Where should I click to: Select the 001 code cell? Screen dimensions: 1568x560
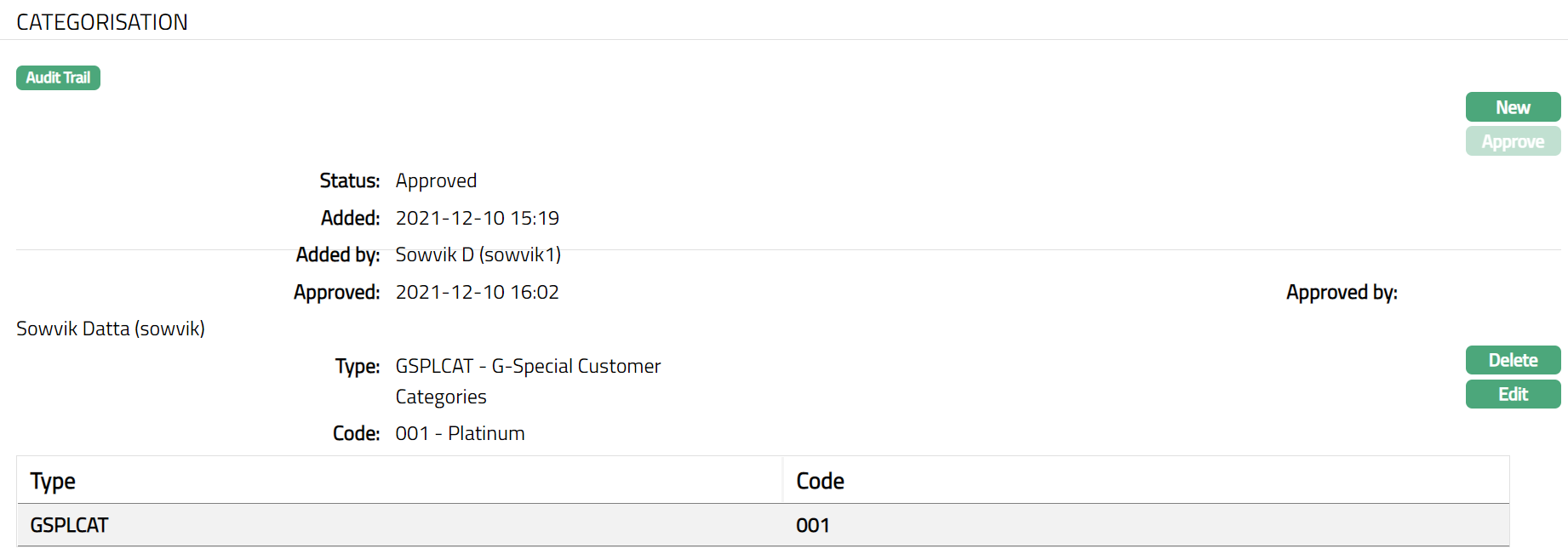point(812,525)
